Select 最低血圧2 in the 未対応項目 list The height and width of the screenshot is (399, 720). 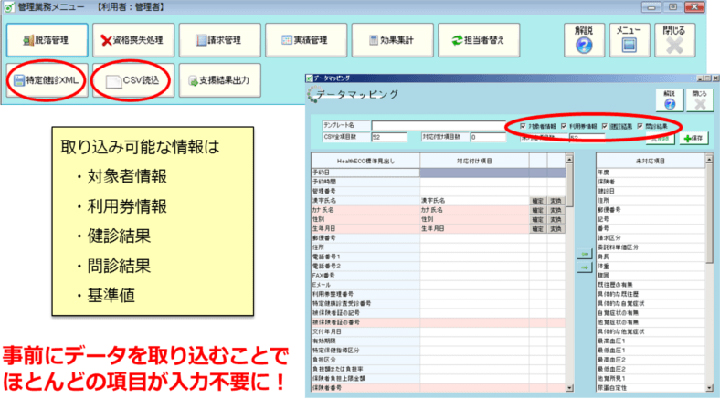click(x=650, y=369)
